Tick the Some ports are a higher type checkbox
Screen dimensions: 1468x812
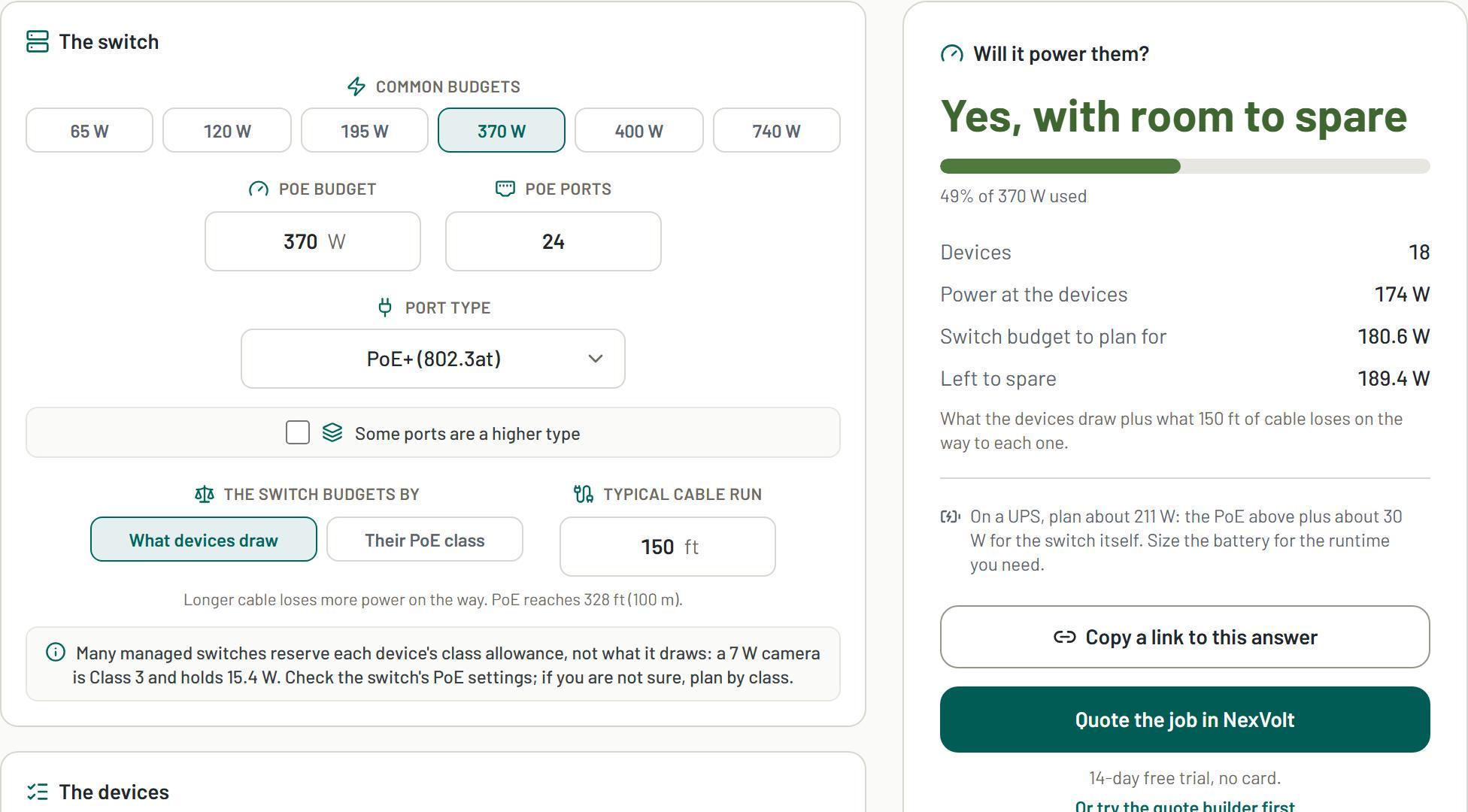298,432
